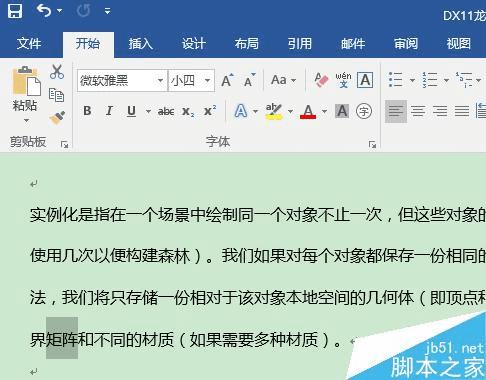Activate the Format Painter brush
486x380 pixels.
(x=57, y=118)
